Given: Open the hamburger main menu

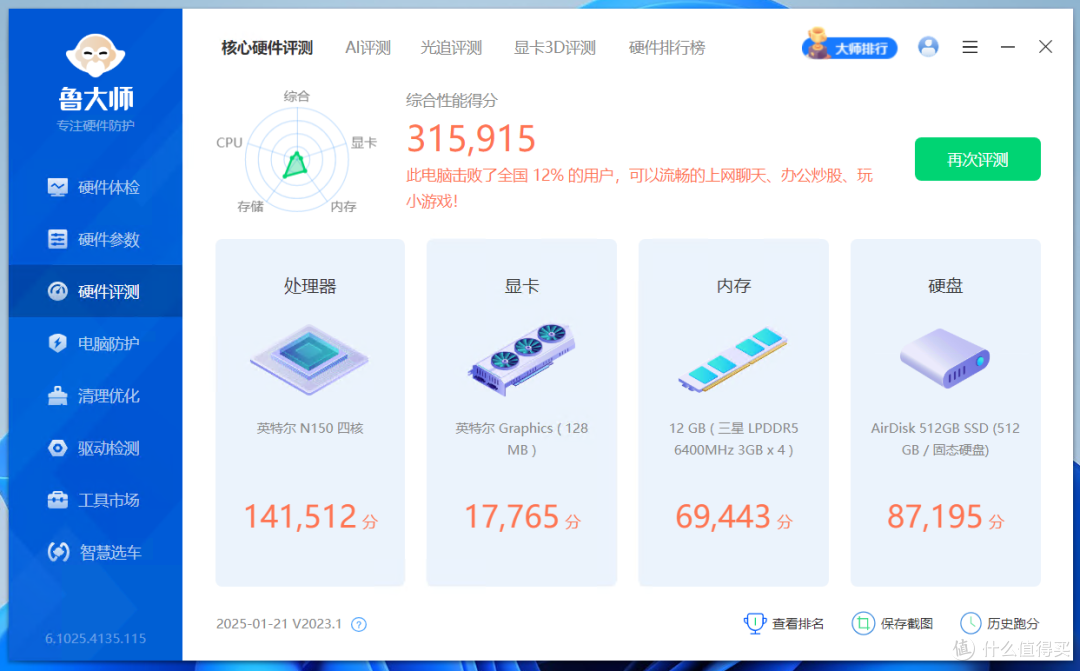Looking at the screenshot, I should [x=970, y=47].
